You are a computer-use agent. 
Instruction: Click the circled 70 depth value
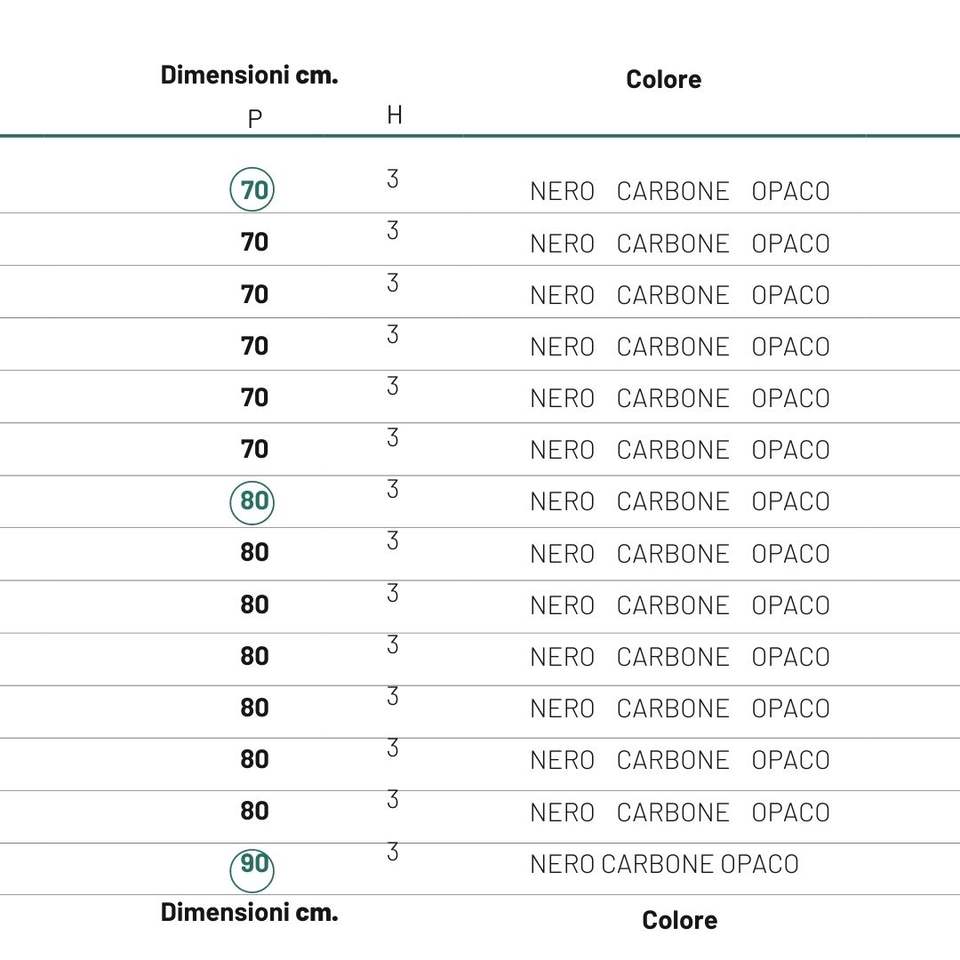(253, 190)
